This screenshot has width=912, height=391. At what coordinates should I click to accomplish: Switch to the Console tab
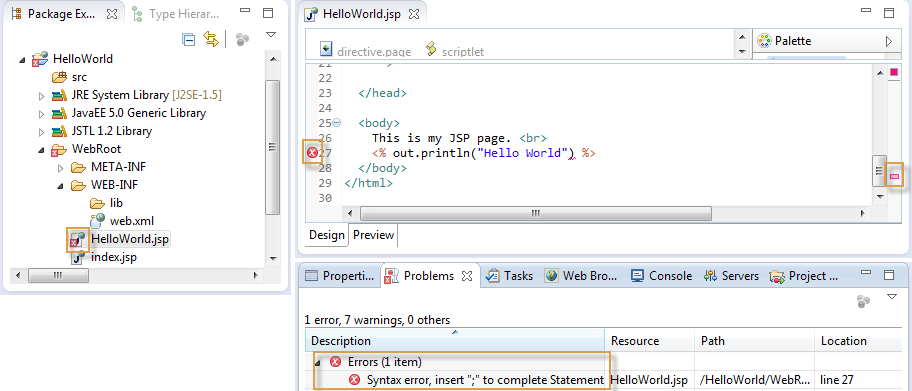(x=661, y=276)
